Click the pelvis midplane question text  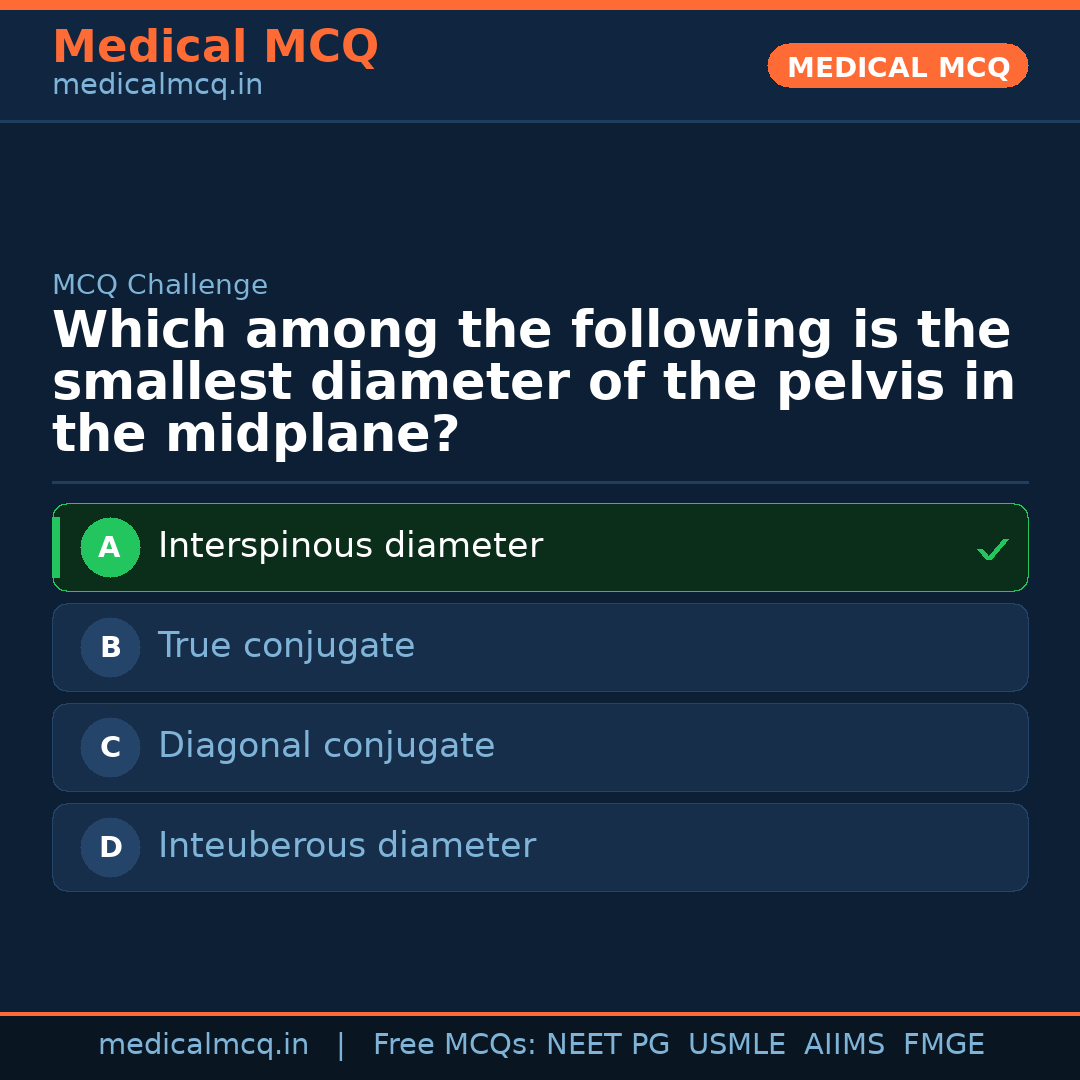click(x=533, y=383)
